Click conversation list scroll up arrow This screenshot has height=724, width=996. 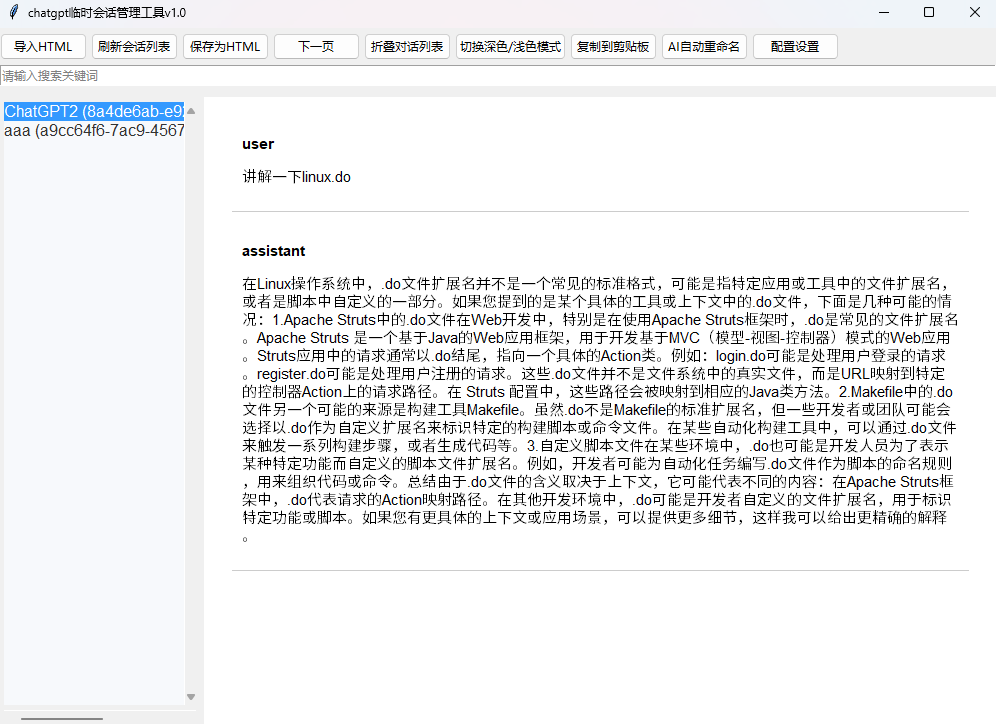(x=191, y=111)
